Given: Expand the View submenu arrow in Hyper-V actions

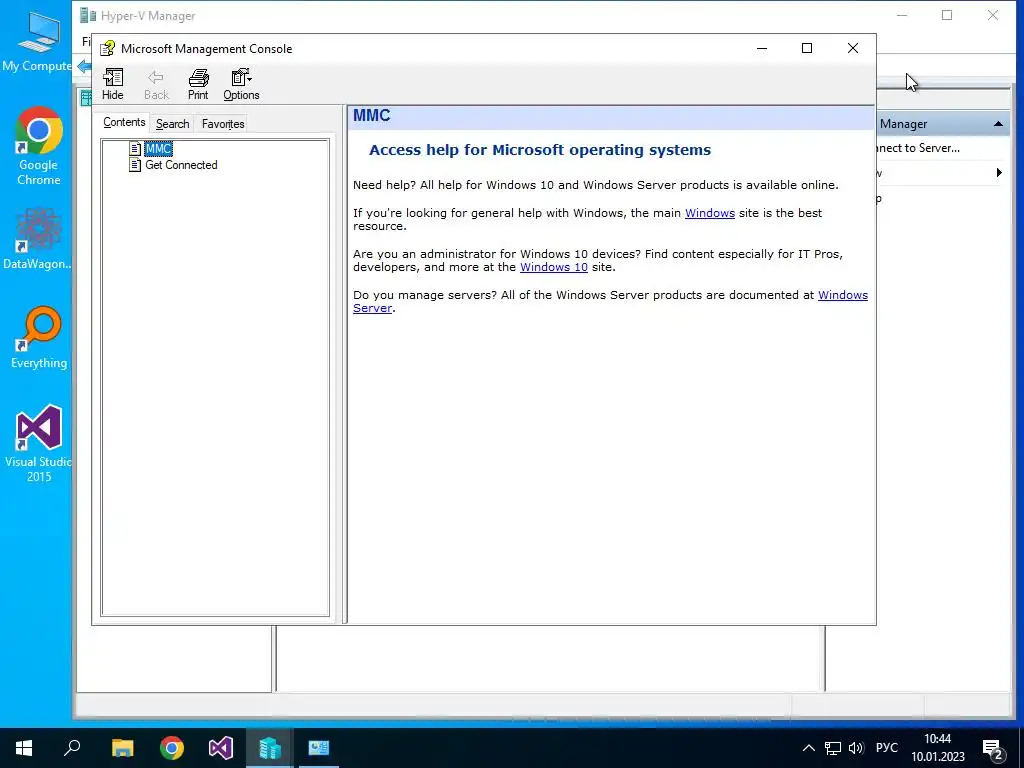Looking at the screenshot, I should [x=999, y=173].
